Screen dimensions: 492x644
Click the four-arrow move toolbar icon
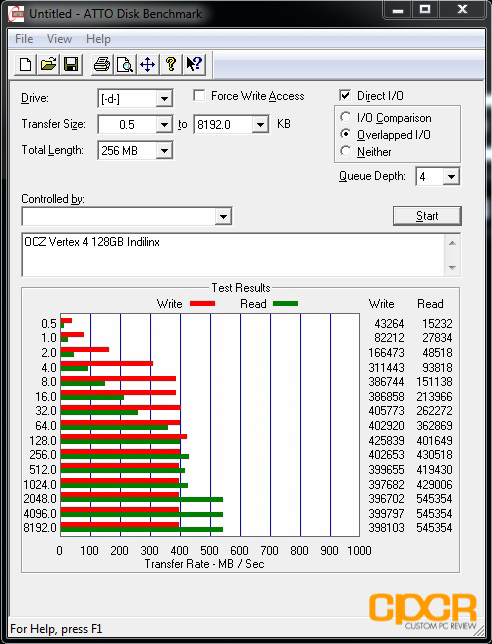point(147,64)
